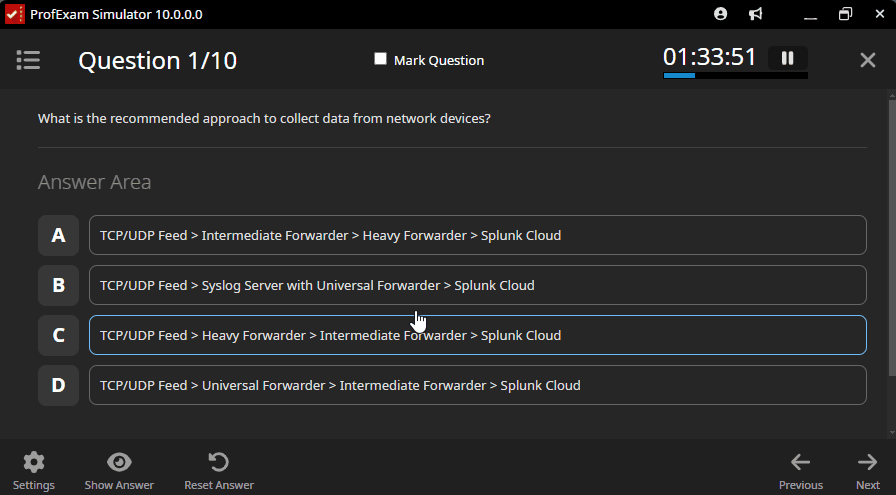Close the exam session with the X icon
This screenshot has height=495, width=896.
click(867, 60)
